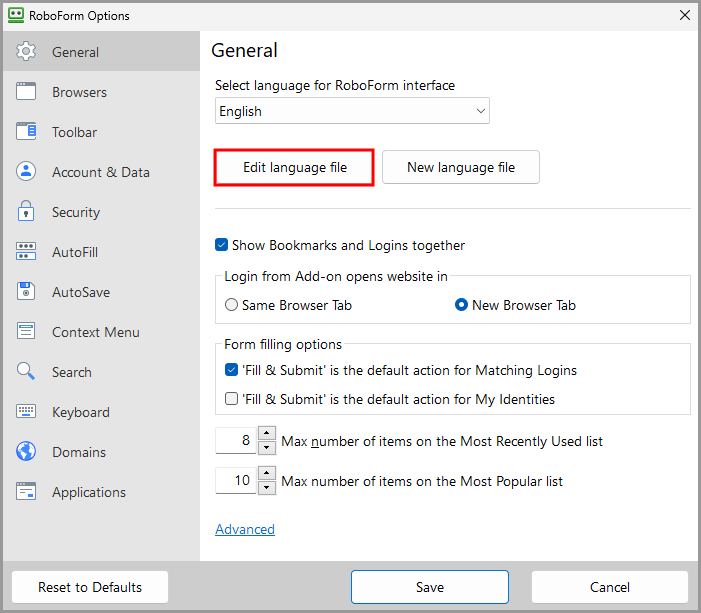Click the Search magnifier icon

click(x=26, y=371)
